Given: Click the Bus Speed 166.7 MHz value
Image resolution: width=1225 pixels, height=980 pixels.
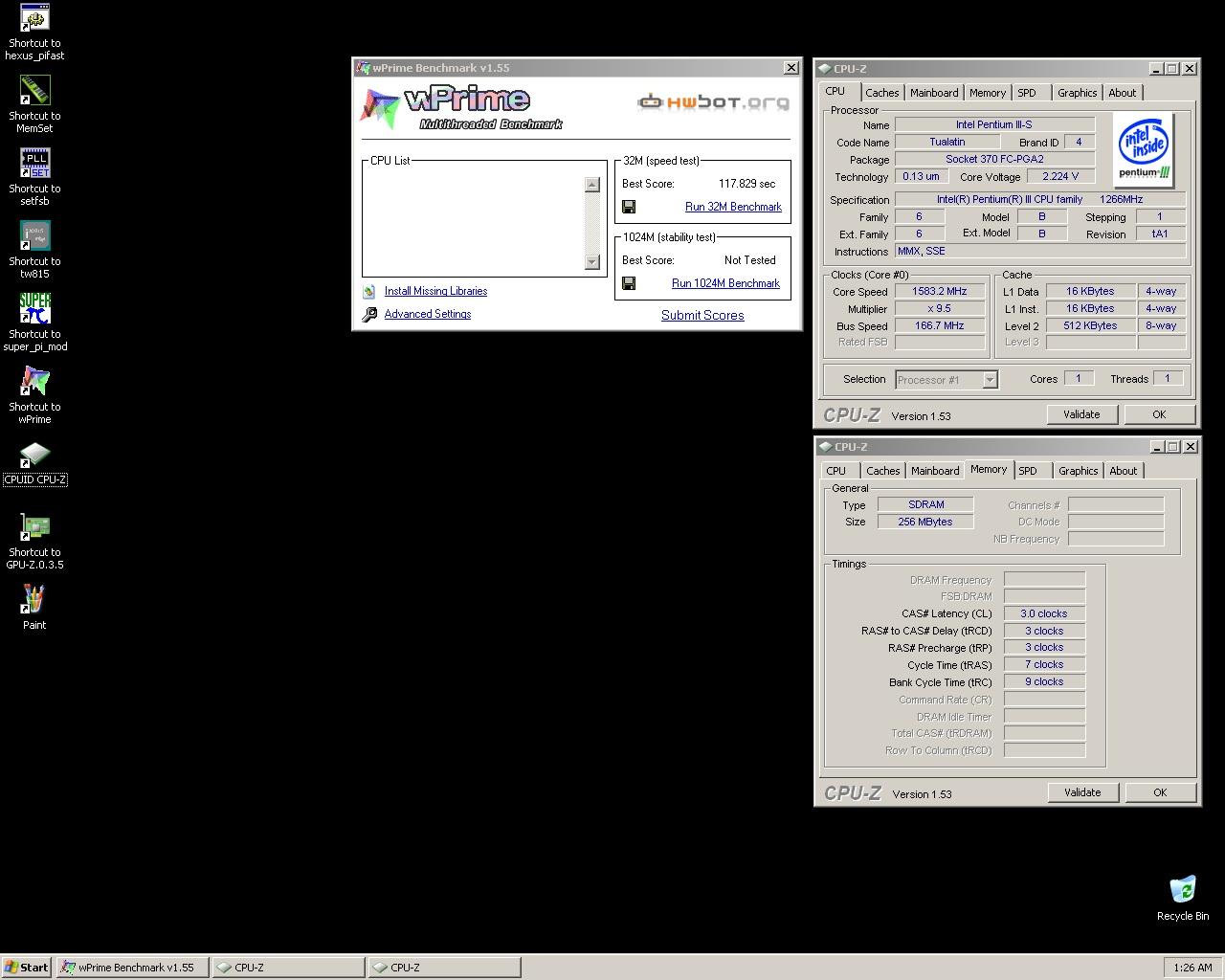Looking at the screenshot, I should coord(940,326).
